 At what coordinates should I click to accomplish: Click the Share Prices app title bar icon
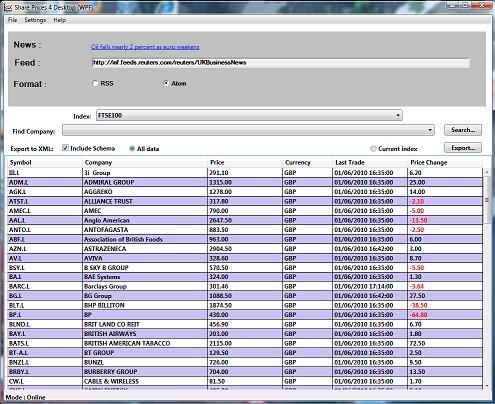(7, 7)
